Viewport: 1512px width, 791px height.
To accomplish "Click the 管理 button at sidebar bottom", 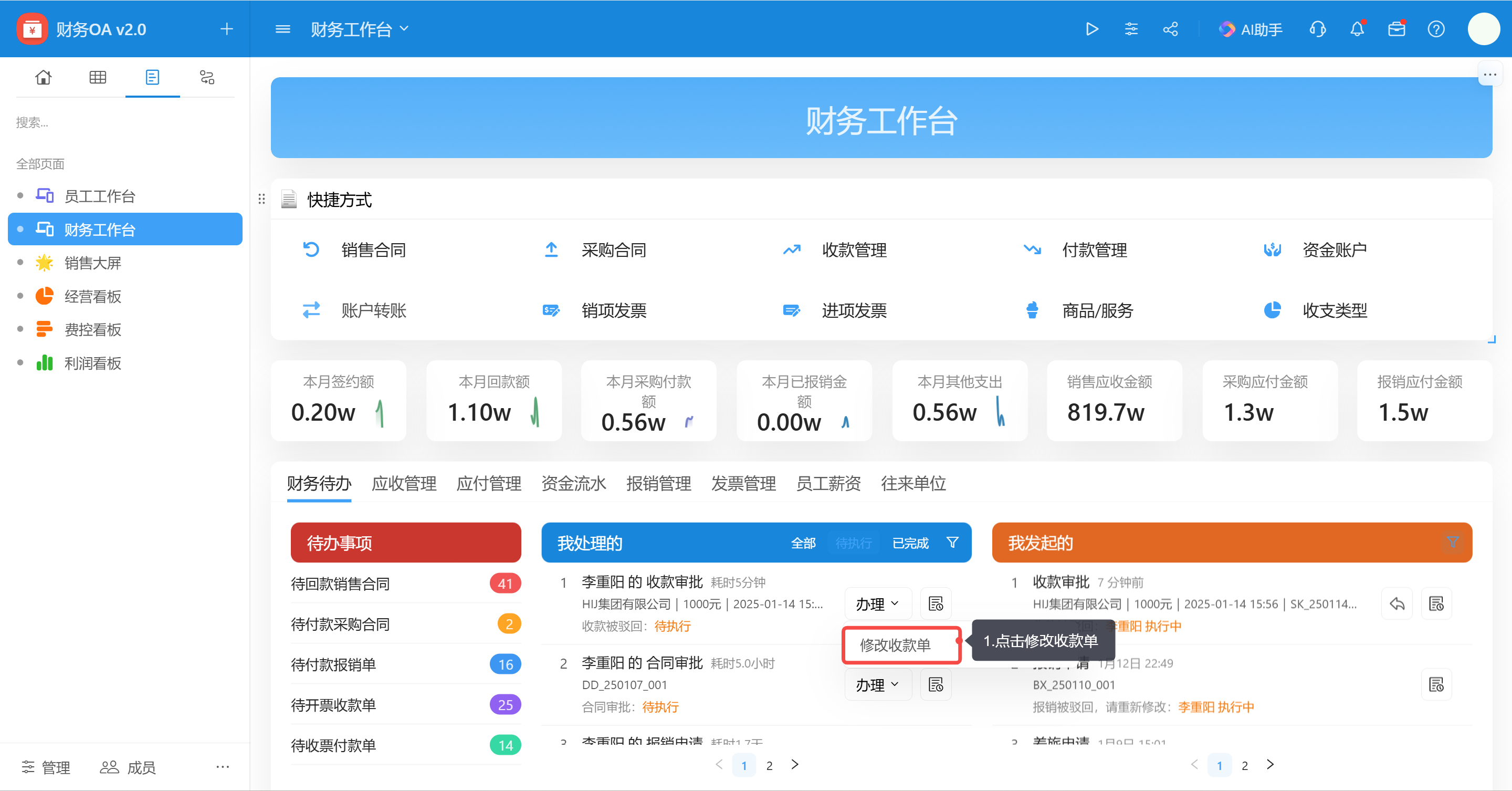I will (x=46, y=767).
